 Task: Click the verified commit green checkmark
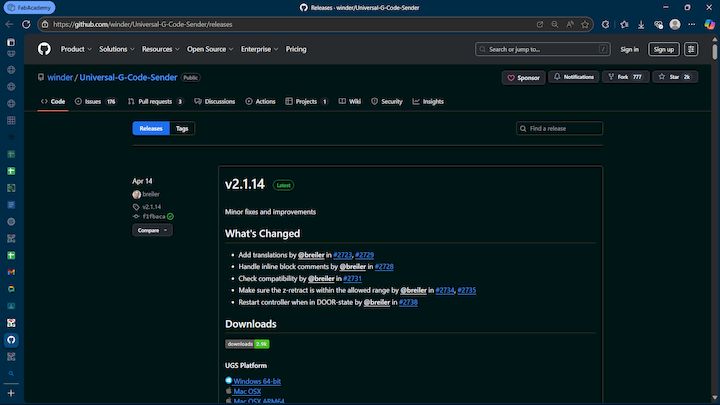(x=170, y=216)
